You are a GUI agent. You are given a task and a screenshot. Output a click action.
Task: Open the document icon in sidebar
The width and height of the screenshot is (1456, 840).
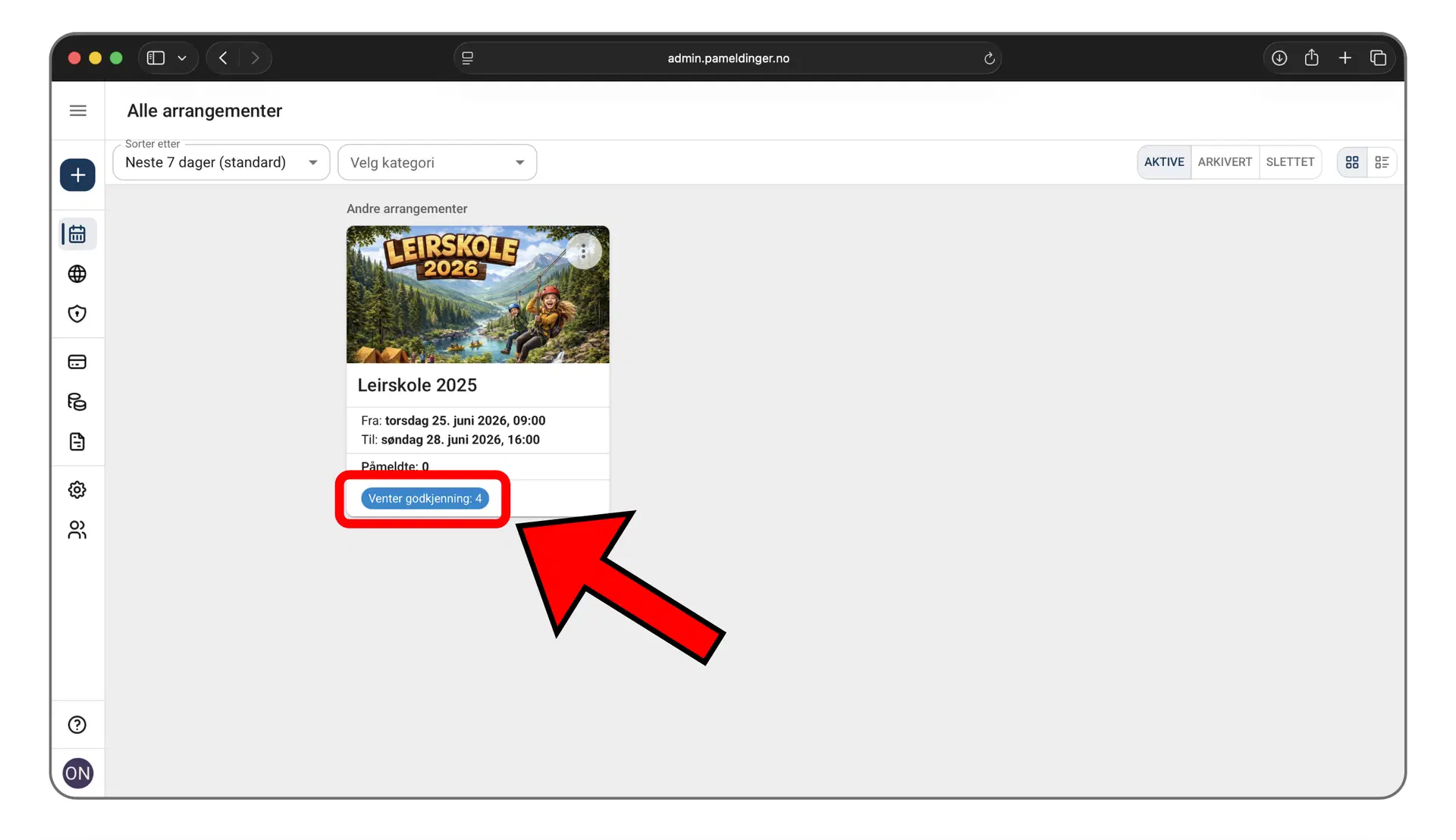[77, 442]
